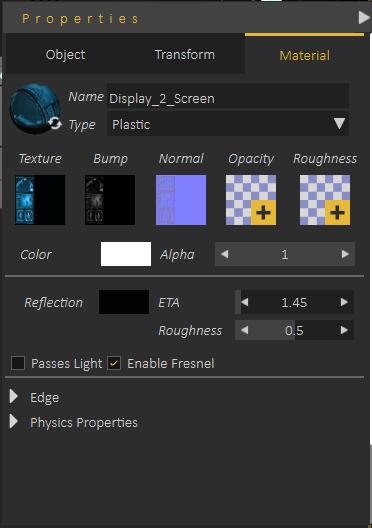Image resolution: width=372 pixels, height=528 pixels.
Task: Open the Texture map thumbnail
Action: tap(40, 200)
